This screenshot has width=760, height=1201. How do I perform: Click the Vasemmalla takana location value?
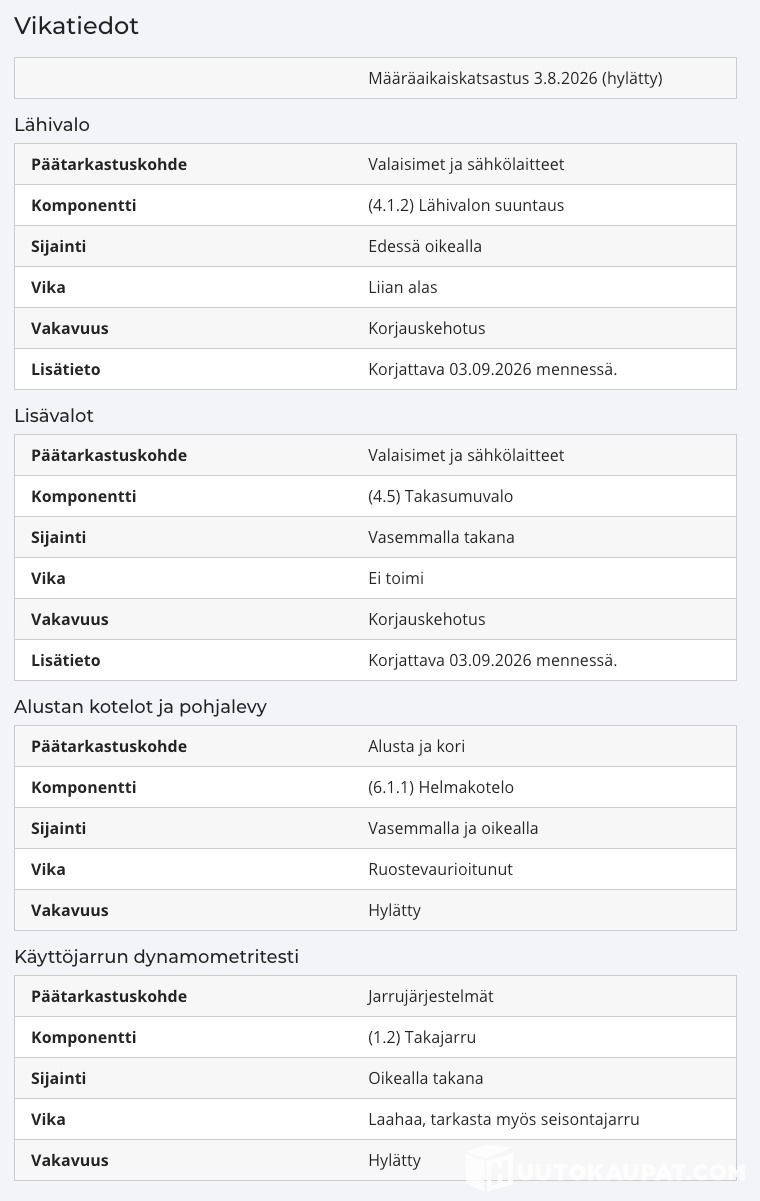click(x=441, y=537)
